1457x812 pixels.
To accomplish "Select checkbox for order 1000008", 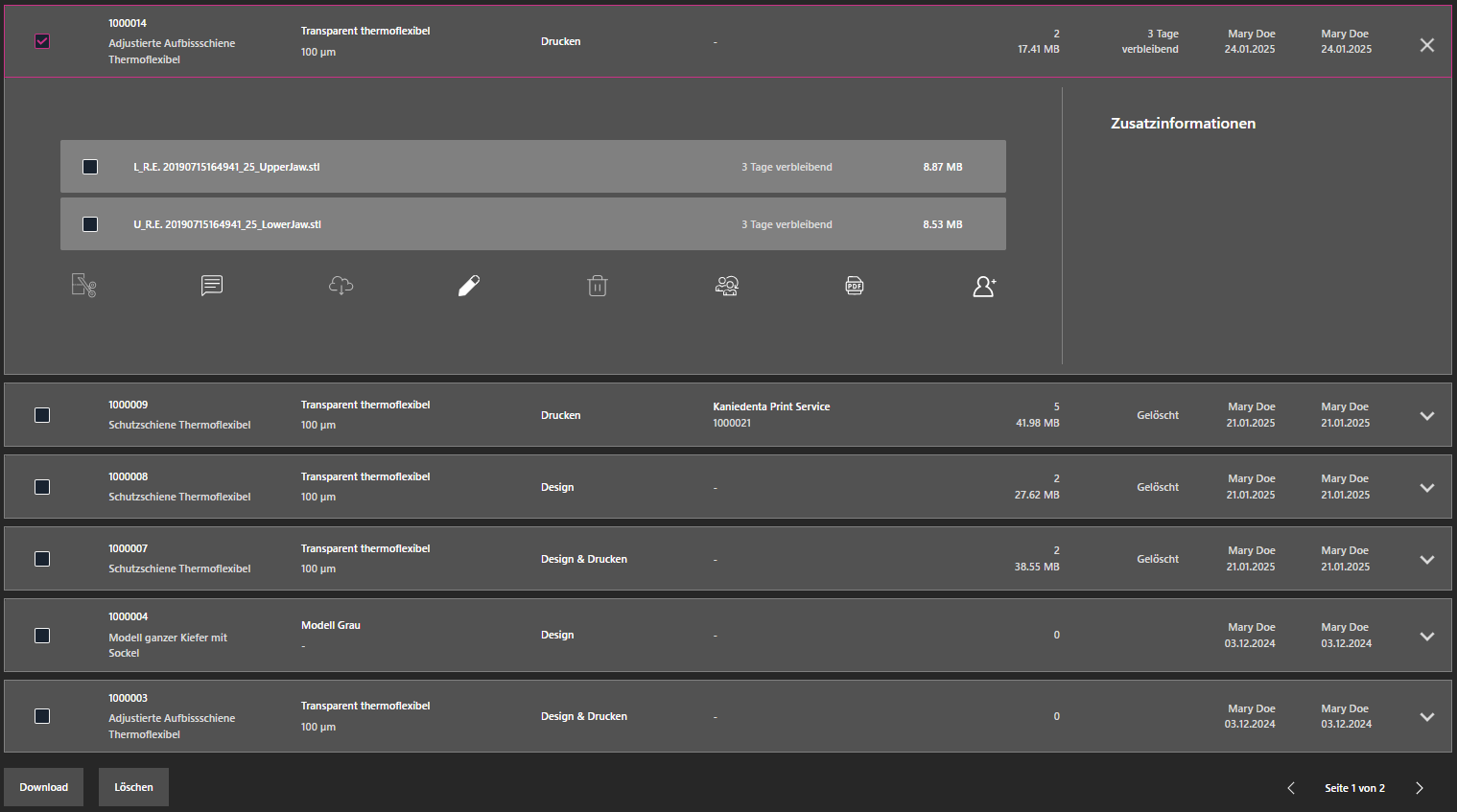I will click(42, 487).
